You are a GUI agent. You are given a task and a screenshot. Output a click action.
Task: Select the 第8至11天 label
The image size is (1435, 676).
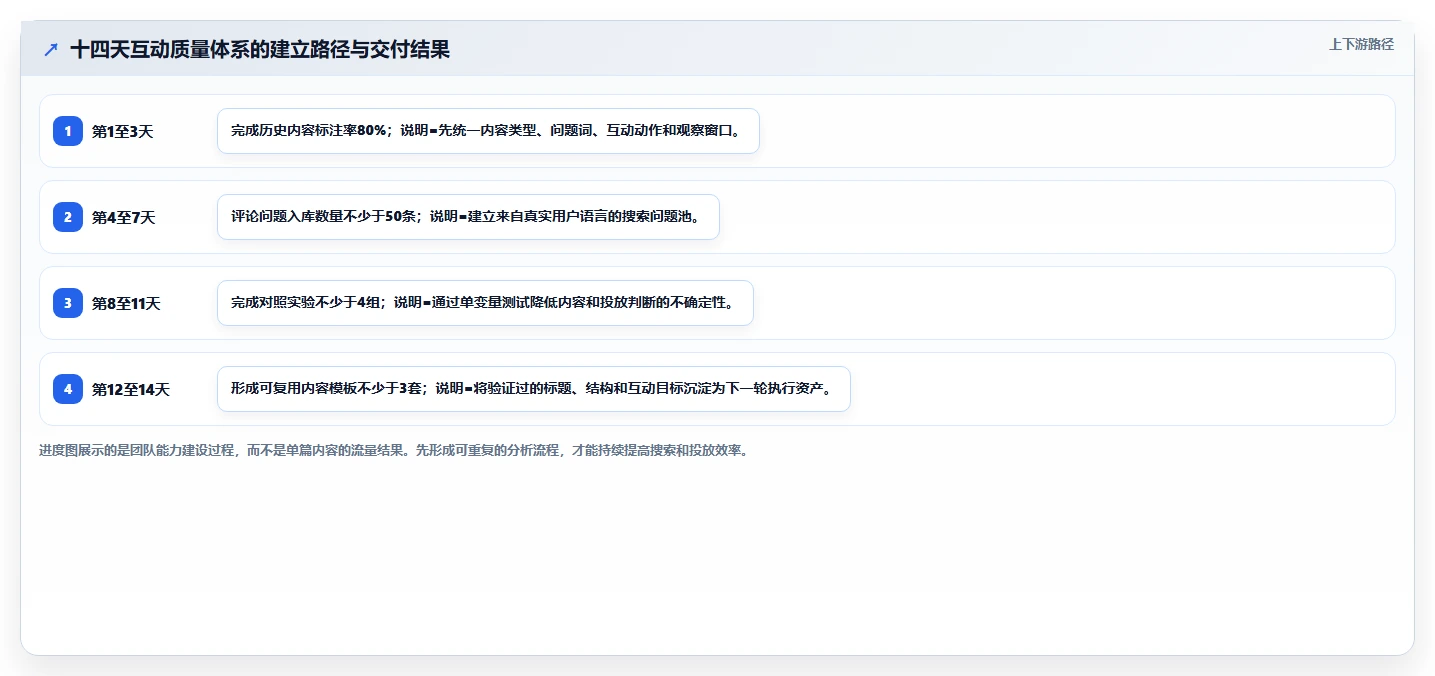[126, 303]
